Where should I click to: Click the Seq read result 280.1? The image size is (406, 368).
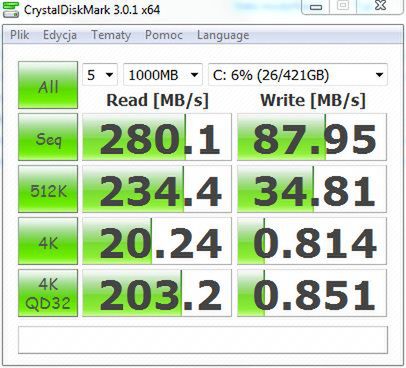(x=157, y=137)
